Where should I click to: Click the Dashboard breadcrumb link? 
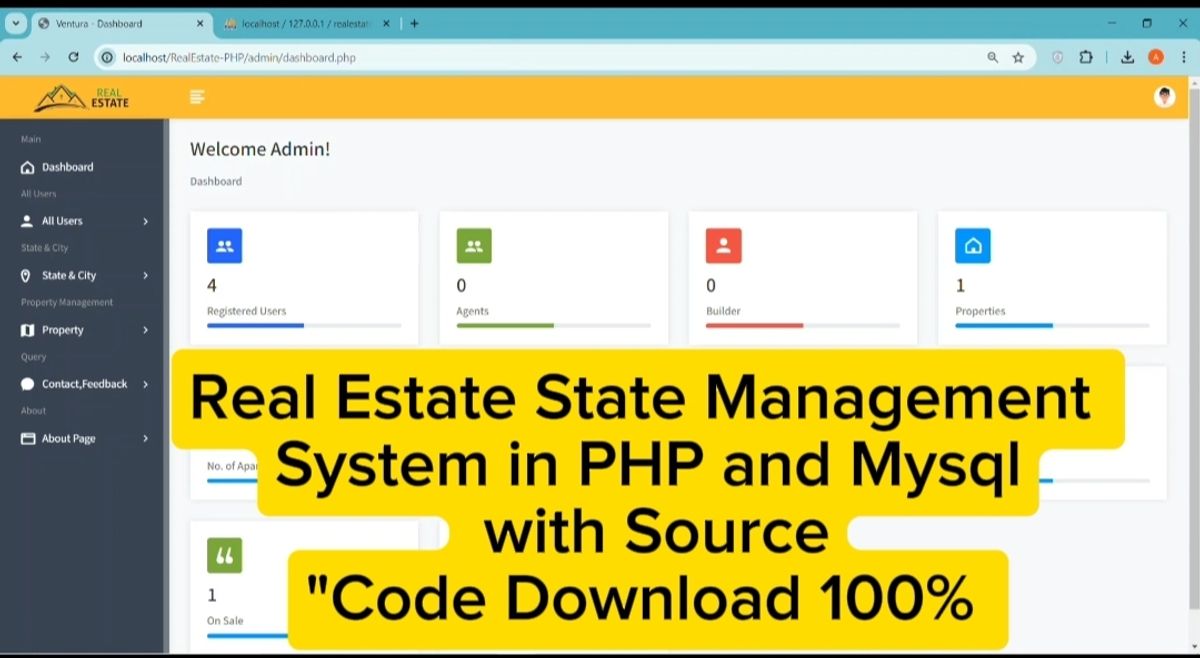[216, 181]
